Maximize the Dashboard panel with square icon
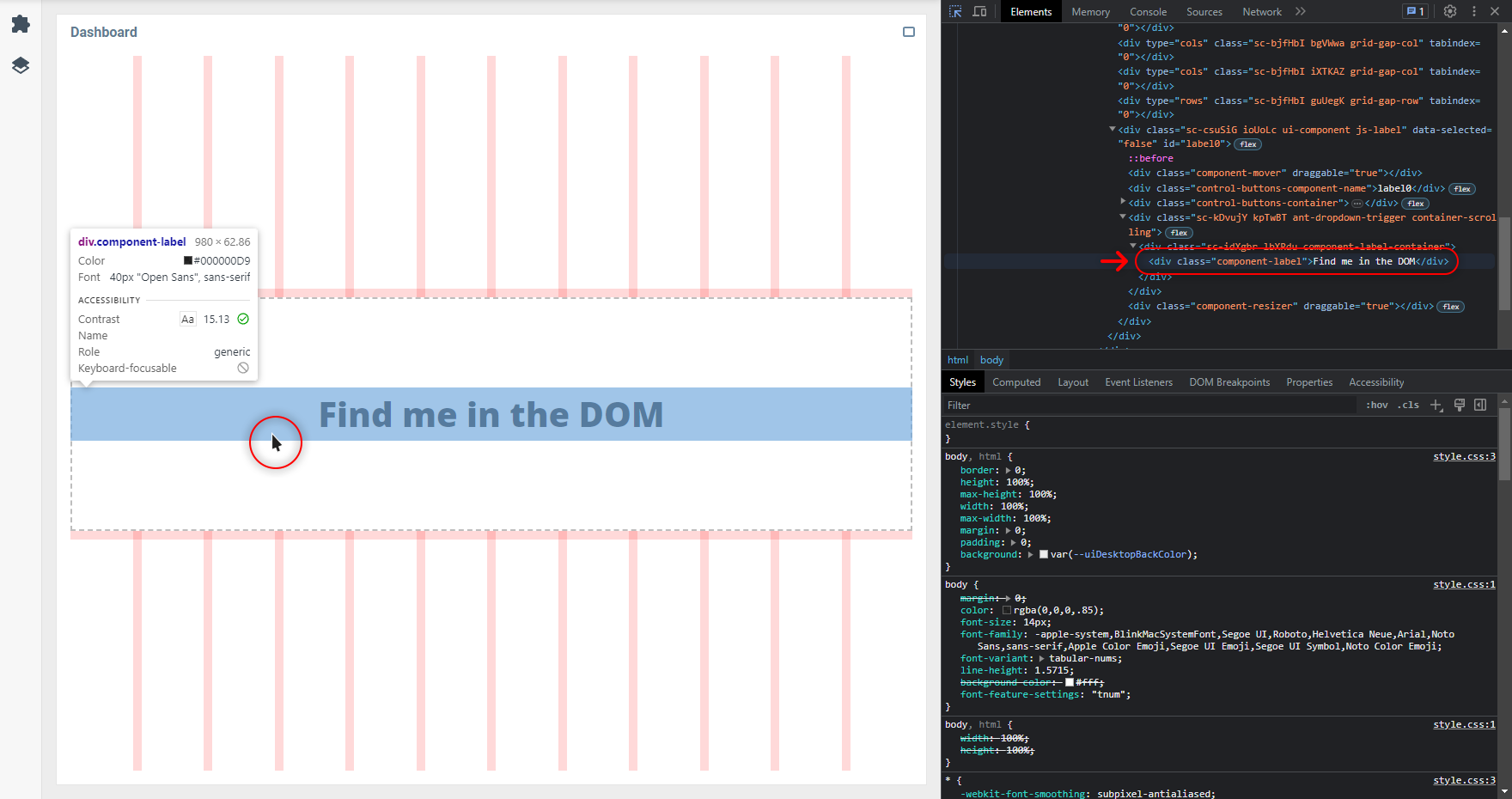Image resolution: width=1512 pixels, height=799 pixels. pyautogui.click(x=909, y=32)
